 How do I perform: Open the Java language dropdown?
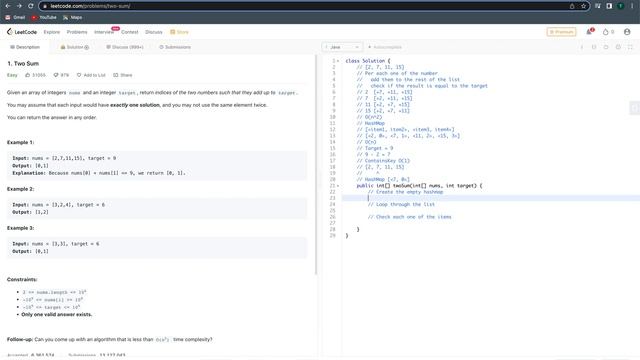342,47
